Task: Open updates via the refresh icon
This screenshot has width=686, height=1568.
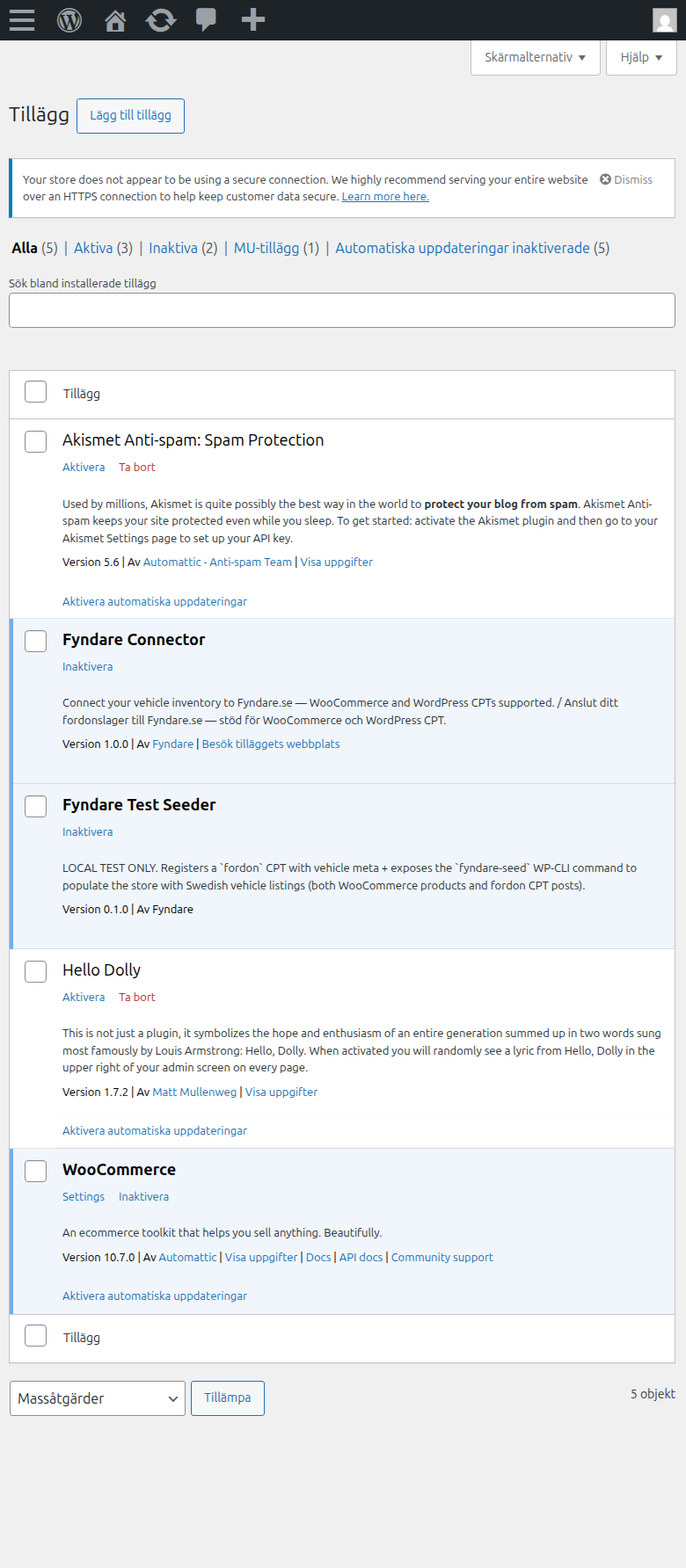Action: click(x=160, y=19)
